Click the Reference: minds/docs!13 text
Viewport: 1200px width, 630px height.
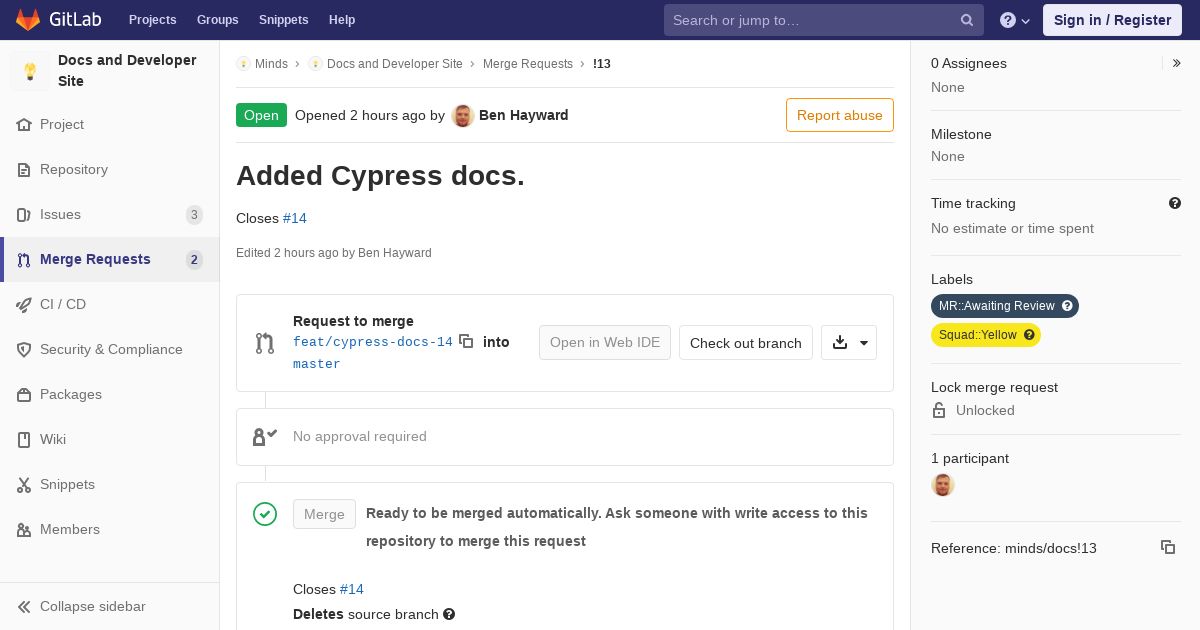(x=1014, y=548)
